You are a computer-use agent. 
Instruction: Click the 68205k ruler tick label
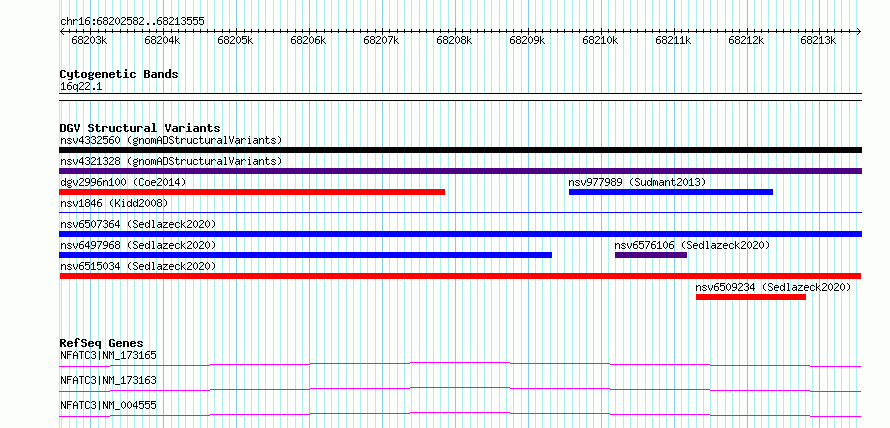[235, 41]
